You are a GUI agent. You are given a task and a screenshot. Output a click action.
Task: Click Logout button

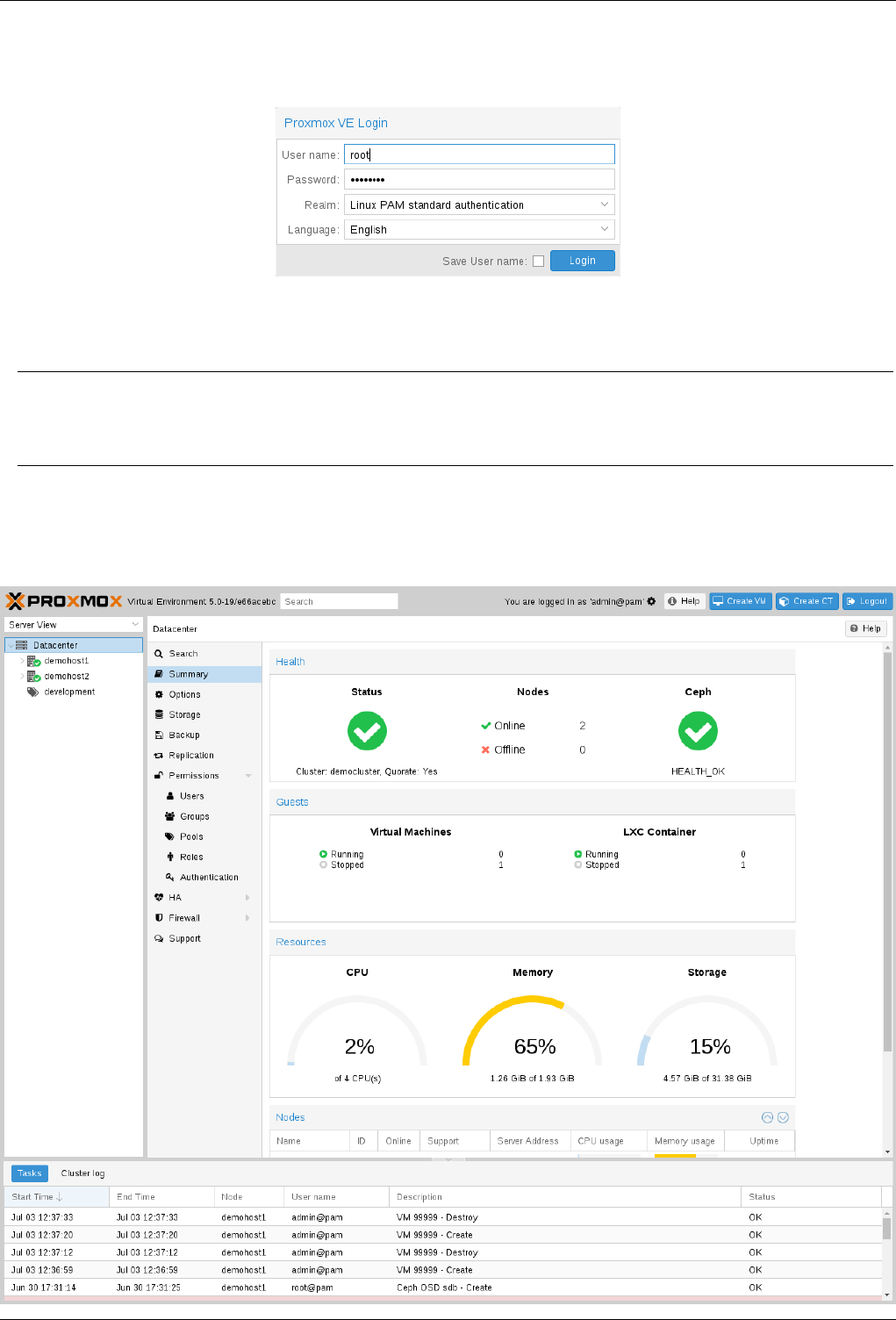tap(867, 601)
